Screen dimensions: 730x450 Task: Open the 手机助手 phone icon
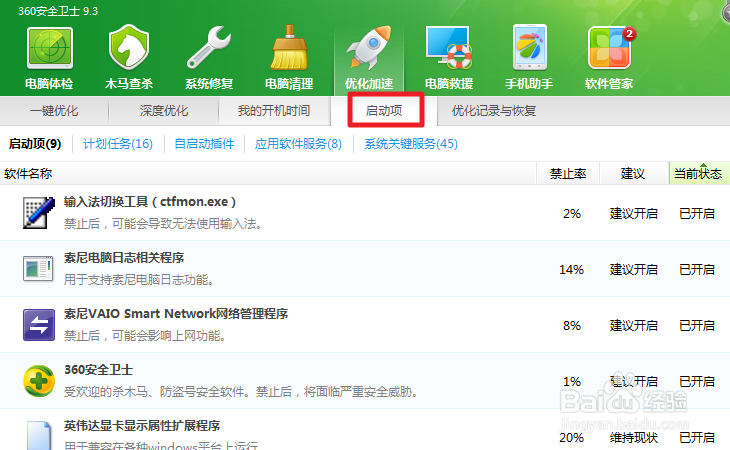[529, 47]
